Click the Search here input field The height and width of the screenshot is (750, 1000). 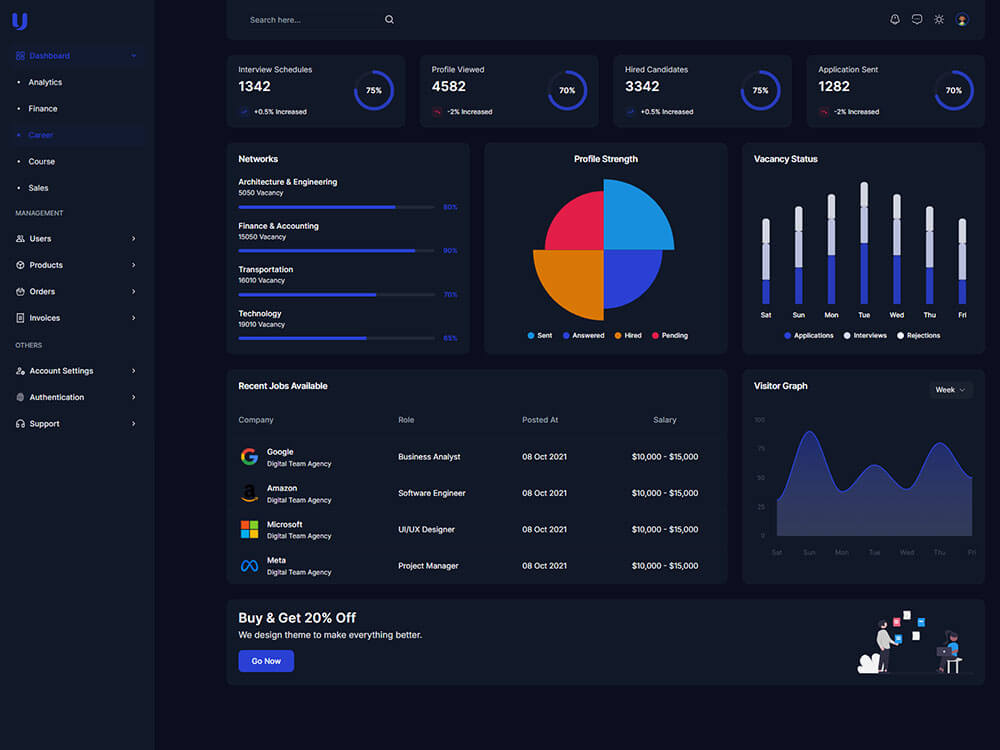(x=316, y=20)
